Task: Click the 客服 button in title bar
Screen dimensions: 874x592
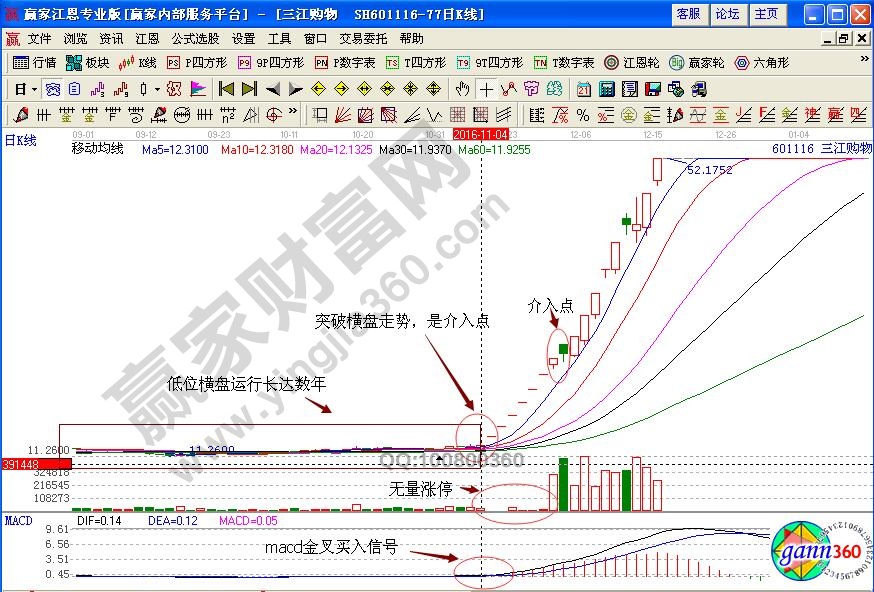Action: pos(688,14)
